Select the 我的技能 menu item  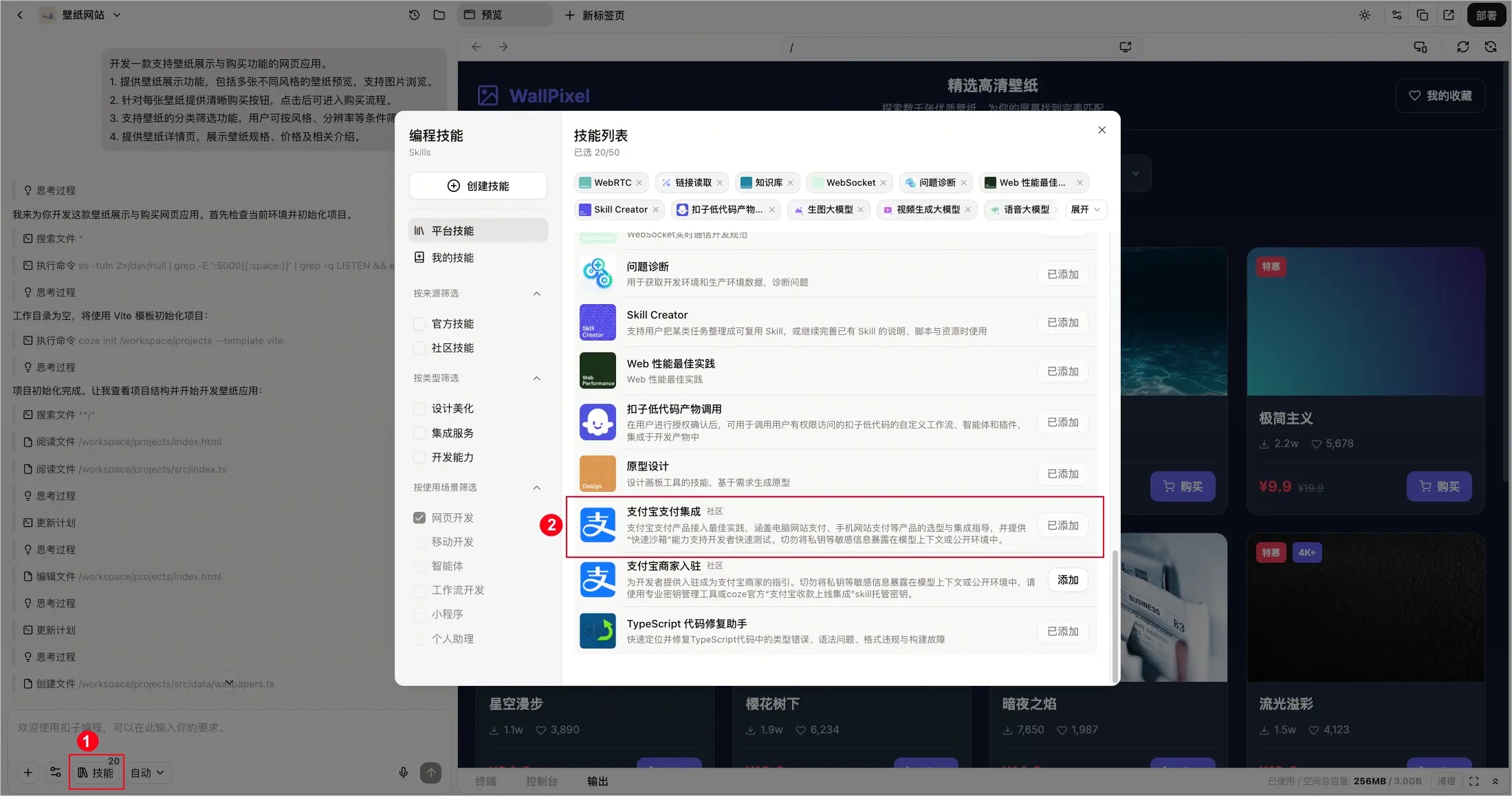(479, 258)
